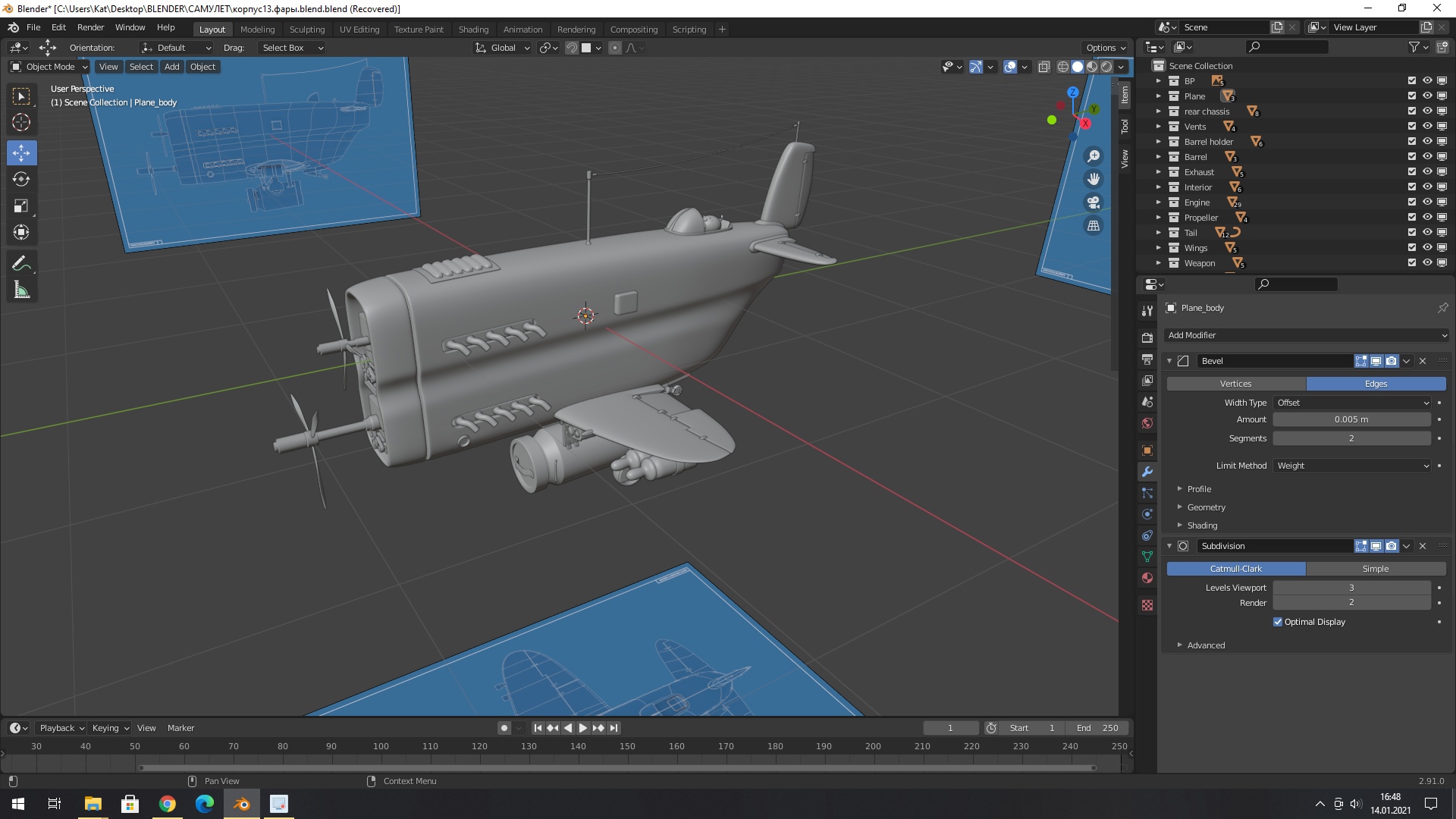Toggle Optimal Display checkbox

click(x=1278, y=622)
